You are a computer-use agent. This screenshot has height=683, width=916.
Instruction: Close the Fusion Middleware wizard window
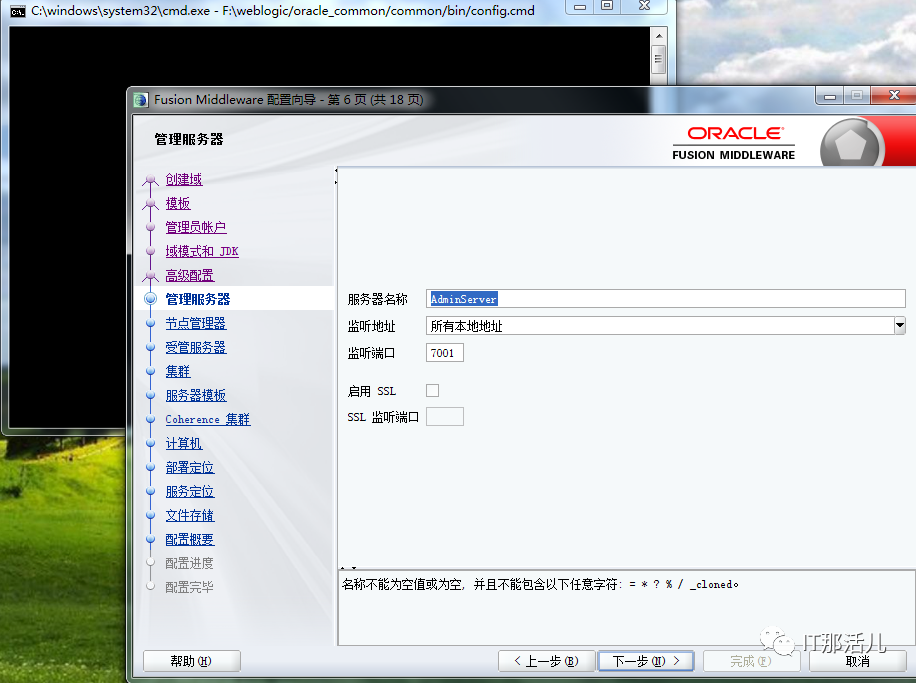pos(894,95)
